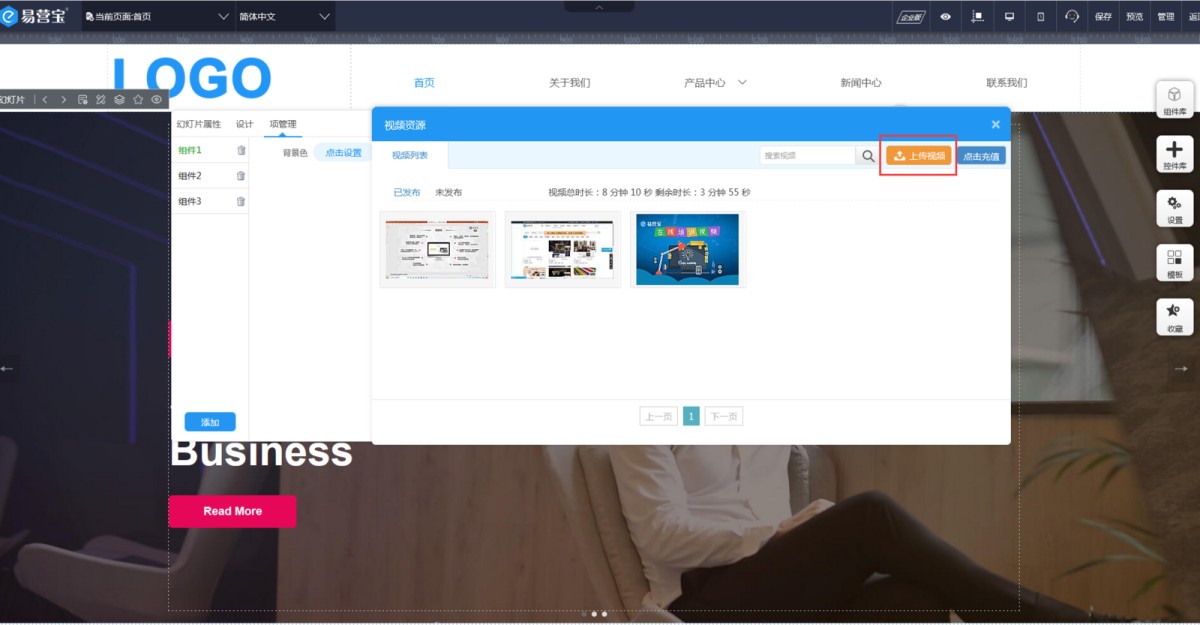Select the first video thumbnail
Viewport: 1200px width, 625px height.
(x=437, y=249)
